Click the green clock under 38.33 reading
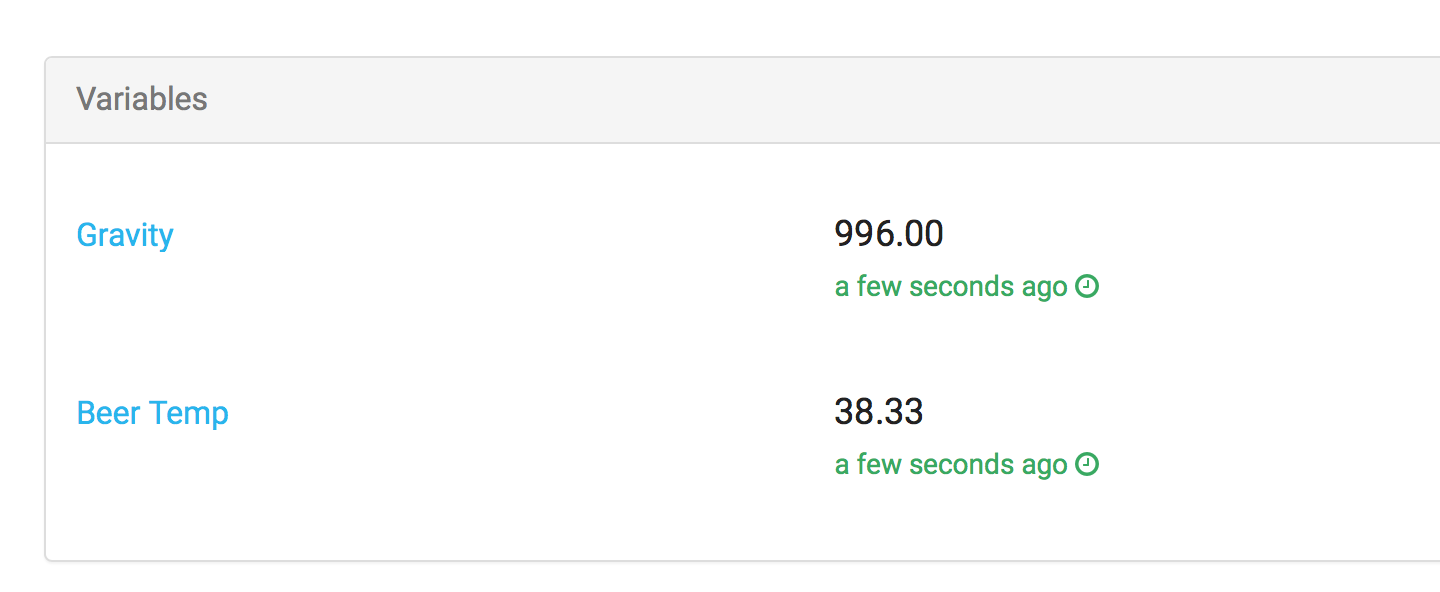 point(1087,465)
